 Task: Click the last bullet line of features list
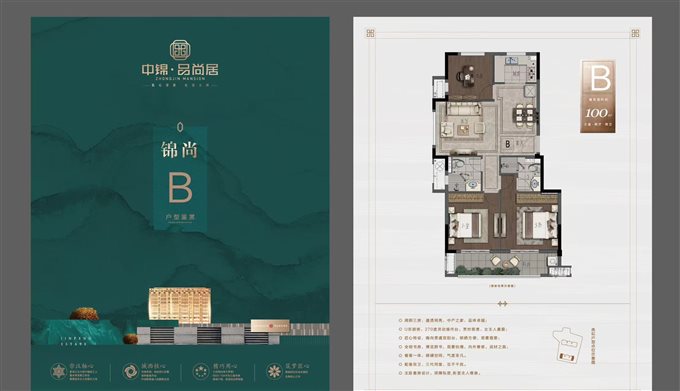pyautogui.click(x=440, y=373)
